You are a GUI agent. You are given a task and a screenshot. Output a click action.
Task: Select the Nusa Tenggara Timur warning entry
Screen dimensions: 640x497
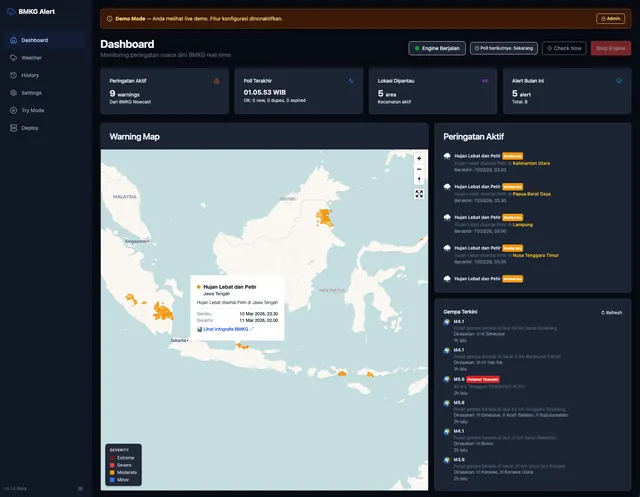pyautogui.click(x=532, y=255)
